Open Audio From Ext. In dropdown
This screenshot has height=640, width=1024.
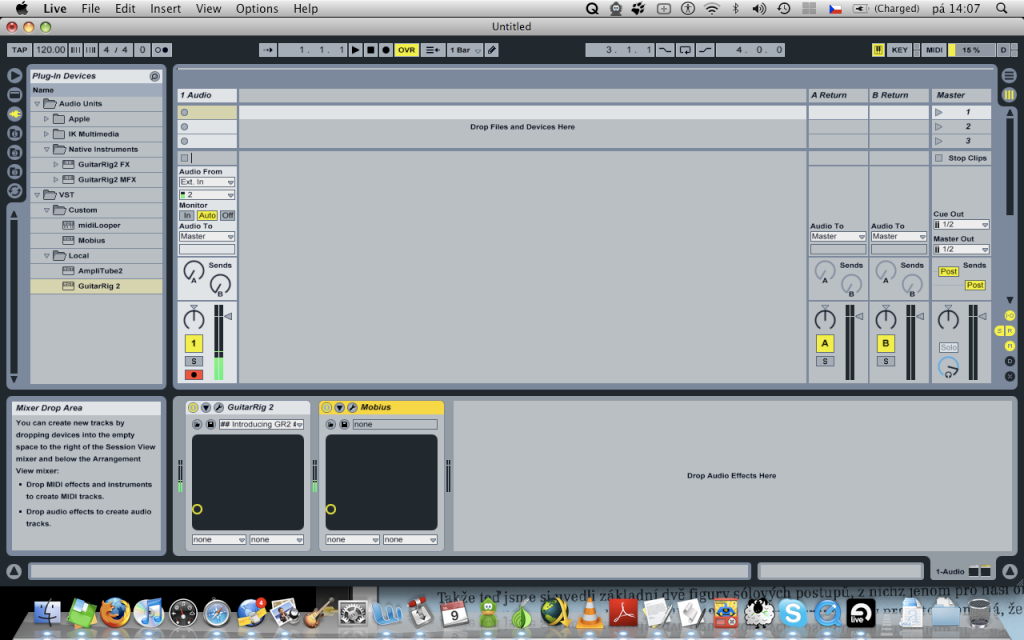tap(207, 182)
